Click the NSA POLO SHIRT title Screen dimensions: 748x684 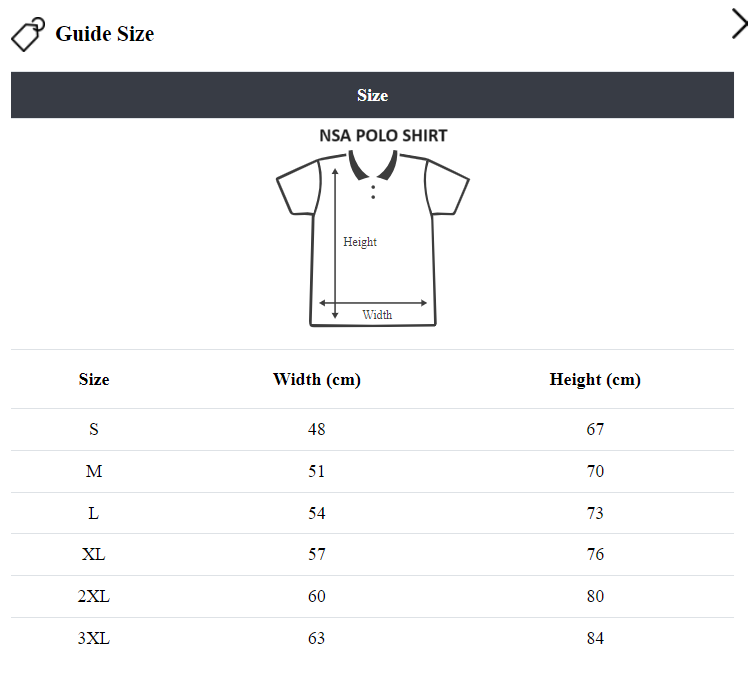(383, 135)
